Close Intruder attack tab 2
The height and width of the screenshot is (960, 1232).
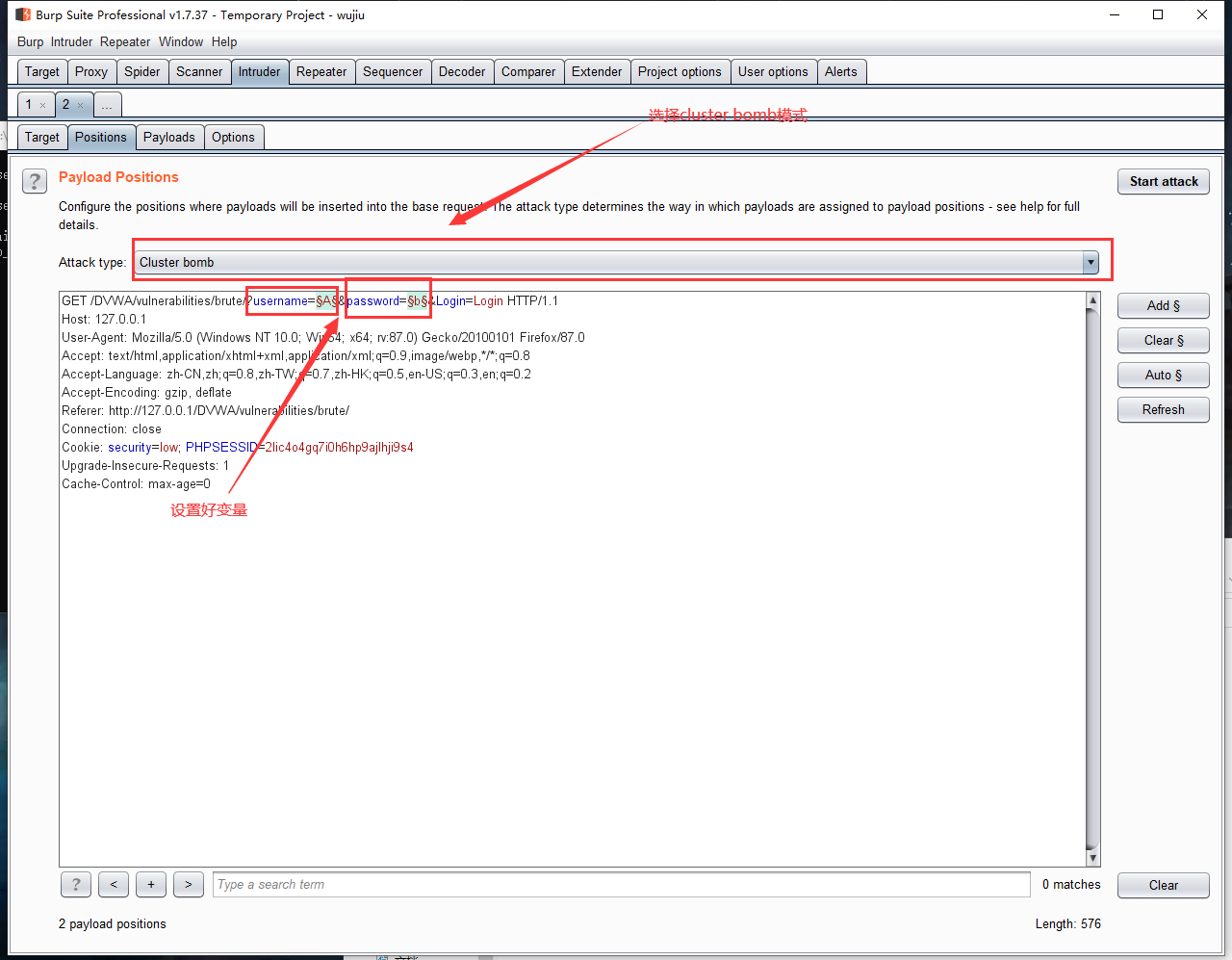[x=81, y=105]
